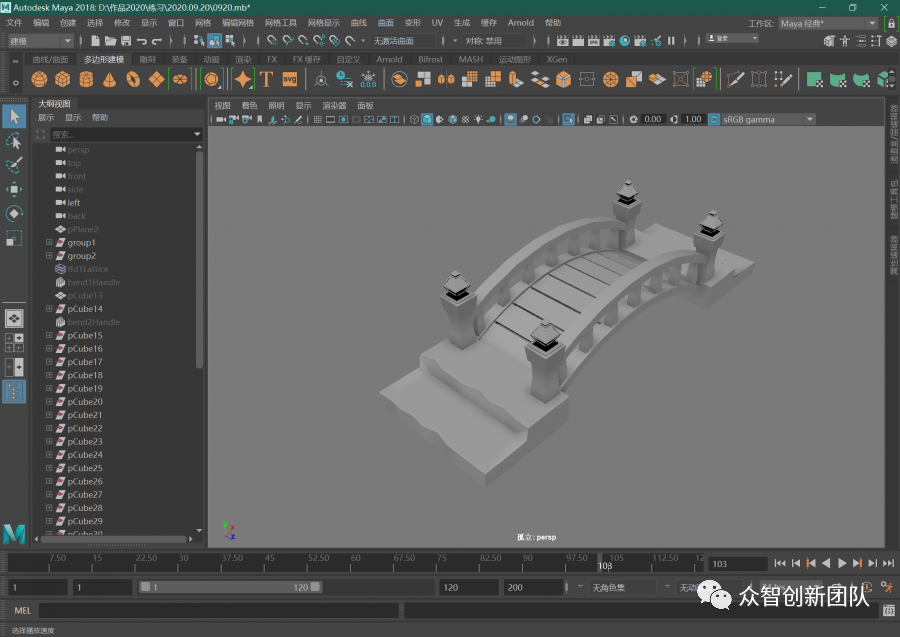
Task: Activate the Rotate tool
Action: click(14, 213)
